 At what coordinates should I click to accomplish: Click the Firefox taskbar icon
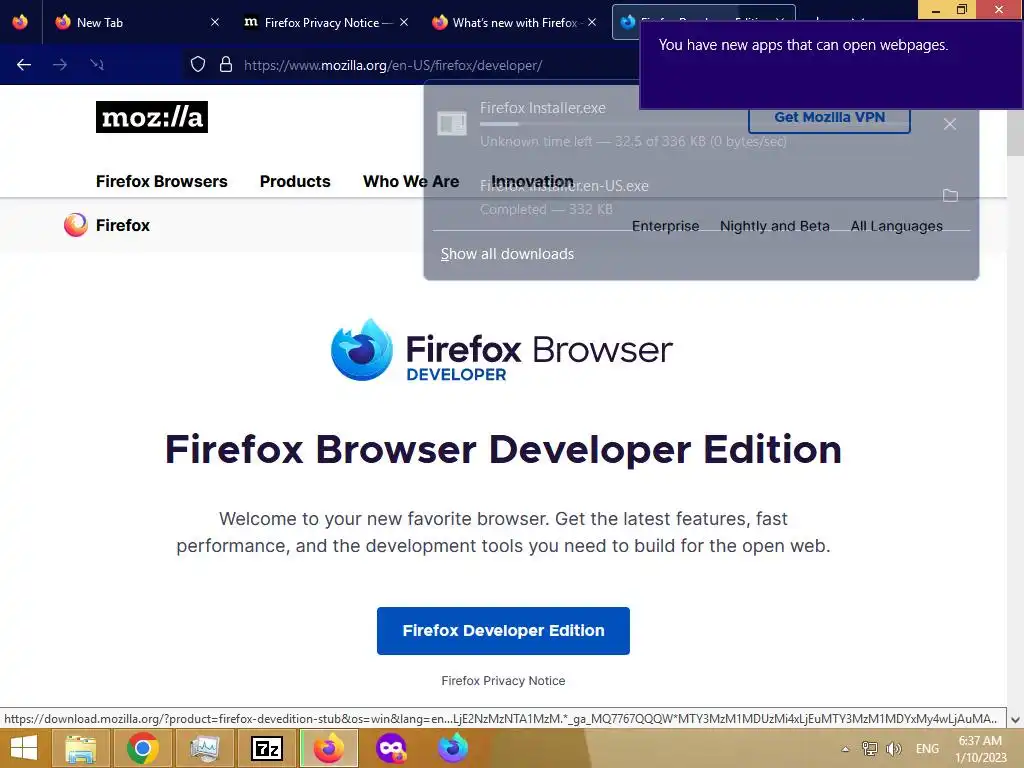(x=329, y=748)
